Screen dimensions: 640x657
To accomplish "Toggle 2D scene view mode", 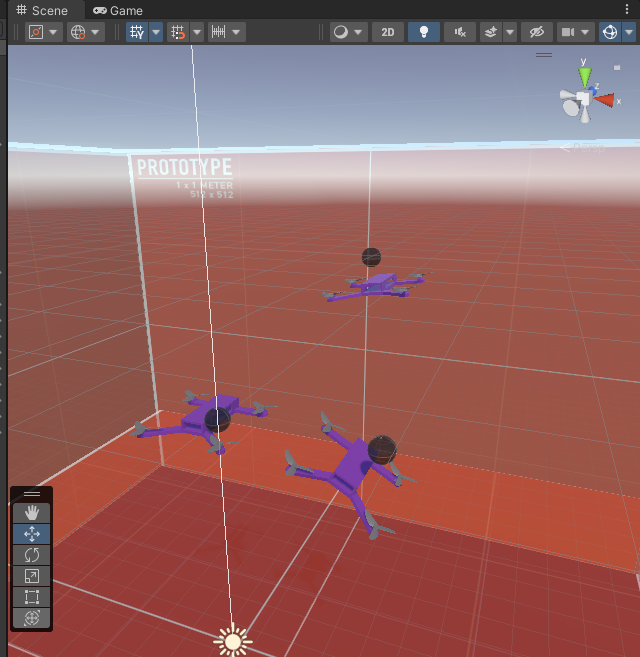I will [388, 32].
